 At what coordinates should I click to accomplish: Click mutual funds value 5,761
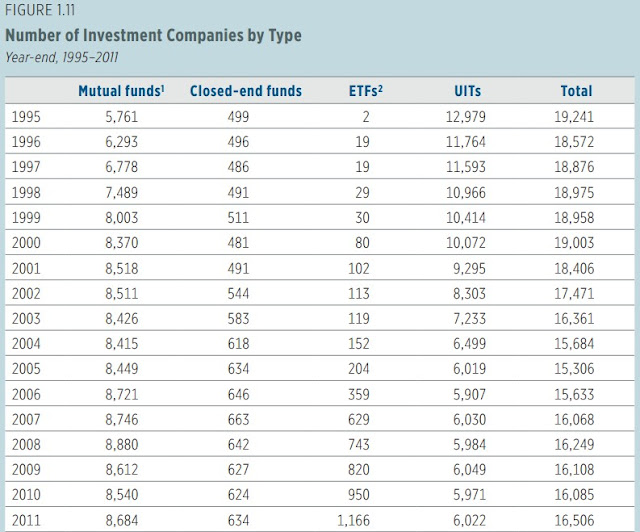click(122, 117)
